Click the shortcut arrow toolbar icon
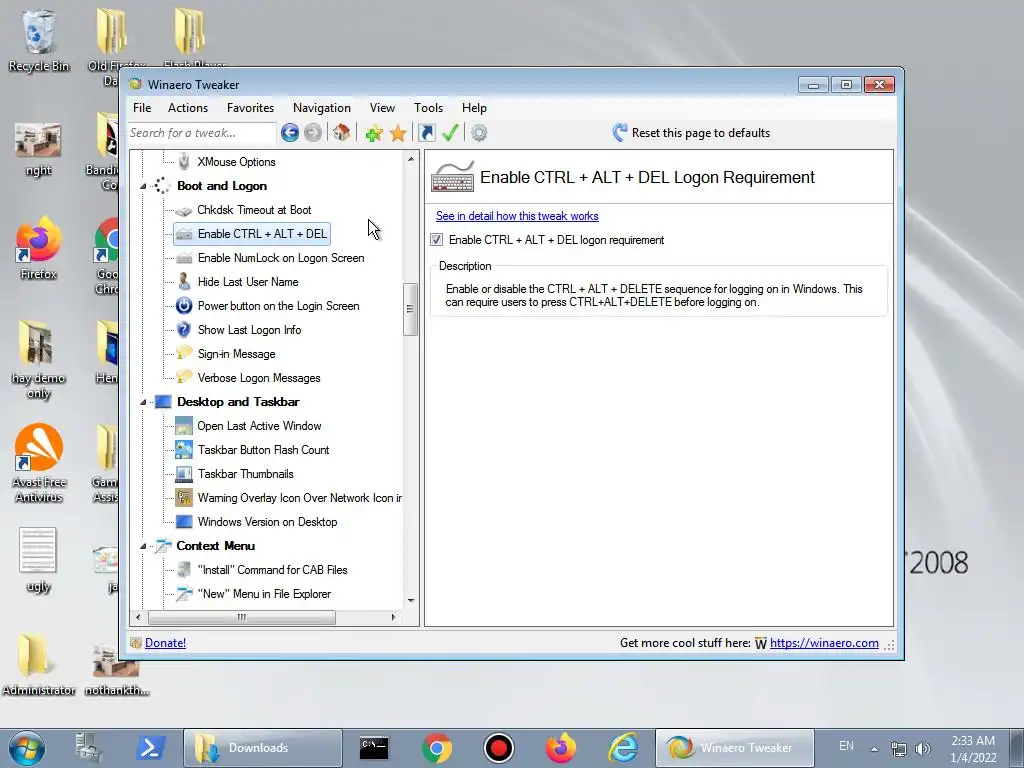 (x=426, y=133)
